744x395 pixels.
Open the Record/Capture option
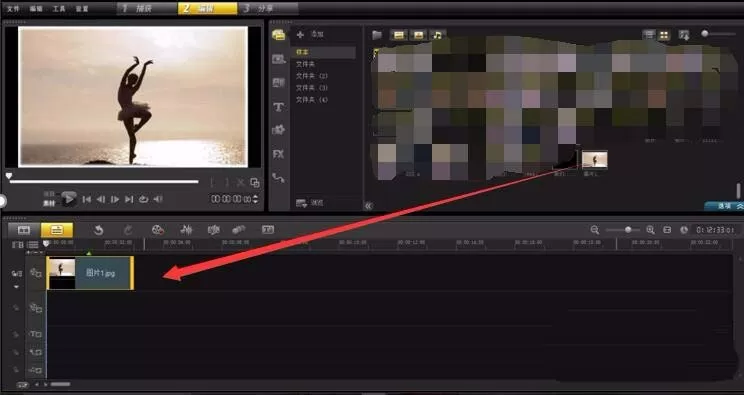pyautogui.click(x=158, y=230)
